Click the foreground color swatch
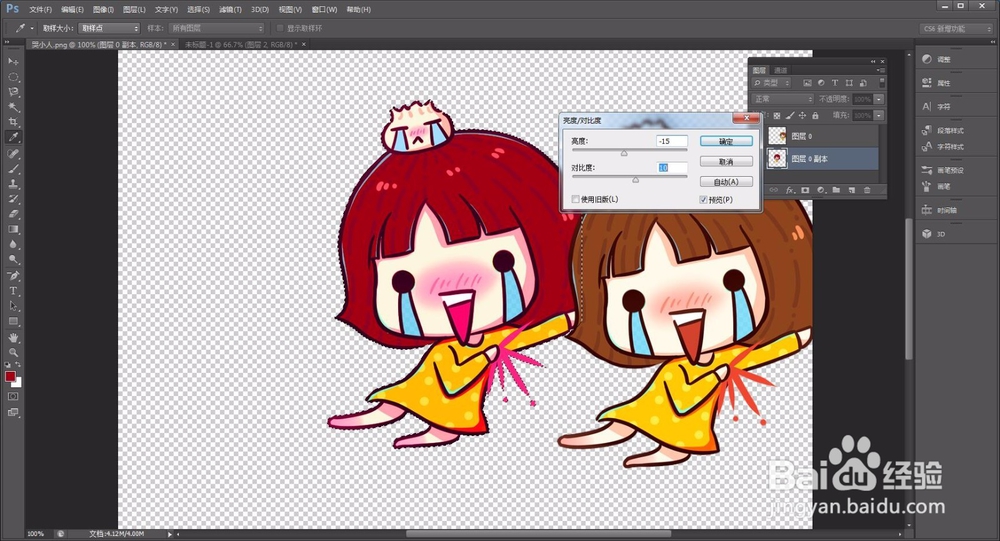This screenshot has width=1000, height=541. [x=10, y=376]
